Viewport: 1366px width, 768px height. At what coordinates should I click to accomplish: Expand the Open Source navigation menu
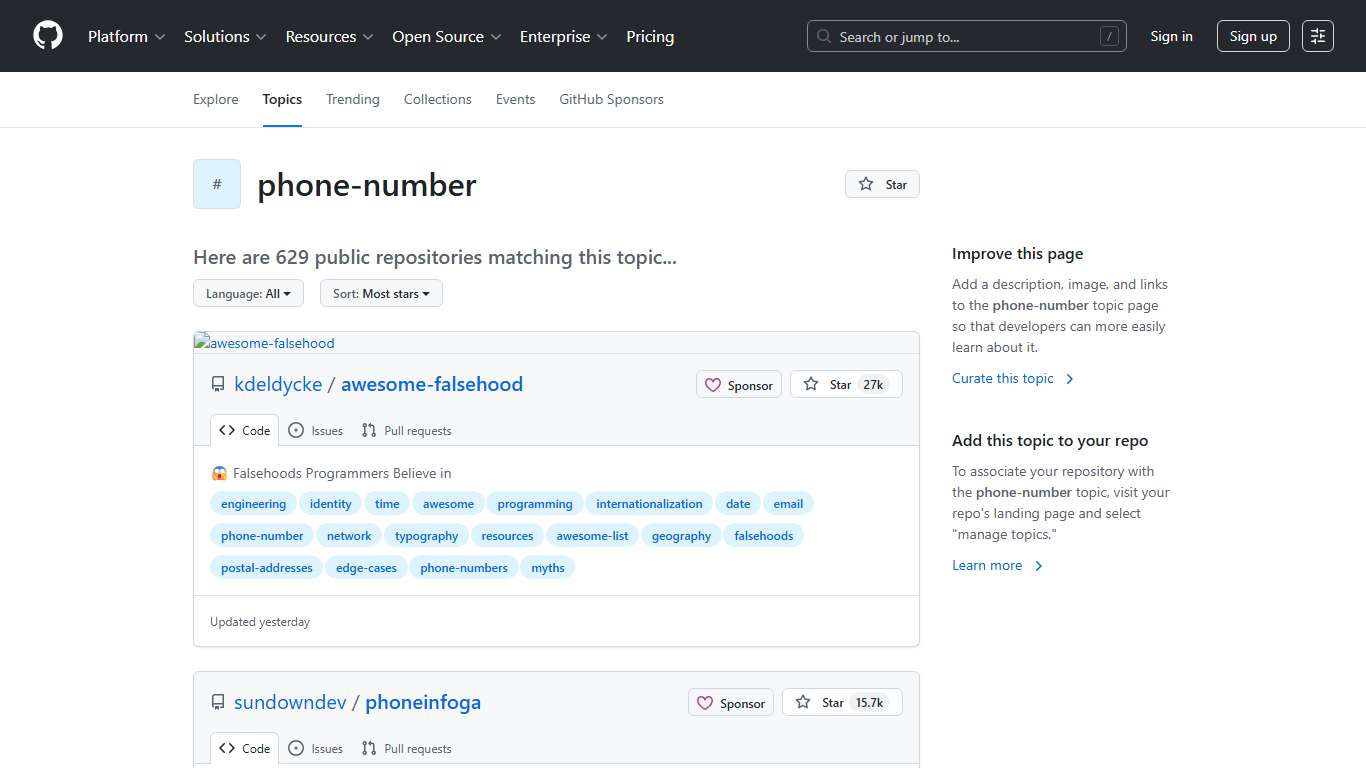[446, 36]
